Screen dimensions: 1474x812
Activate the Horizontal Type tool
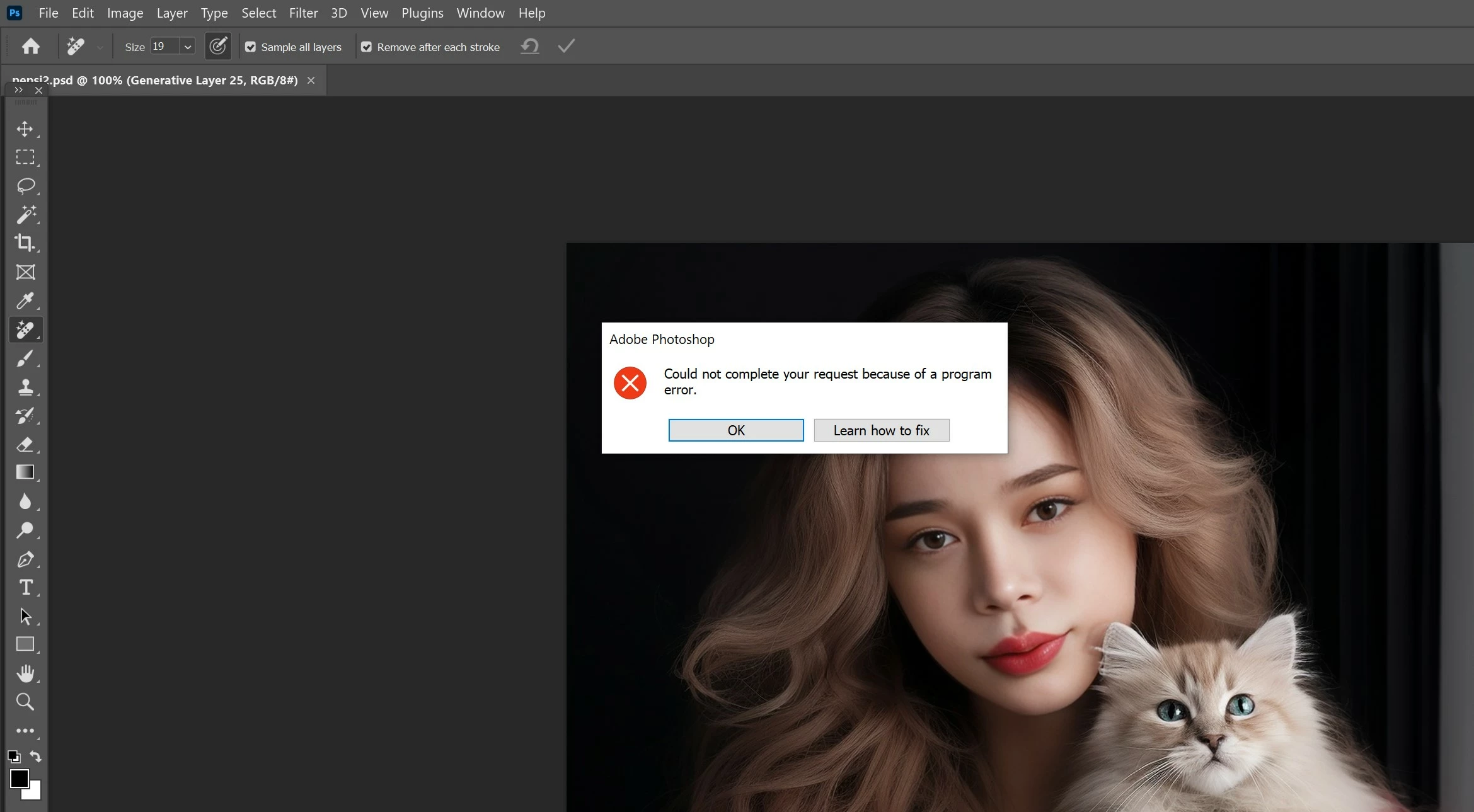coord(25,587)
